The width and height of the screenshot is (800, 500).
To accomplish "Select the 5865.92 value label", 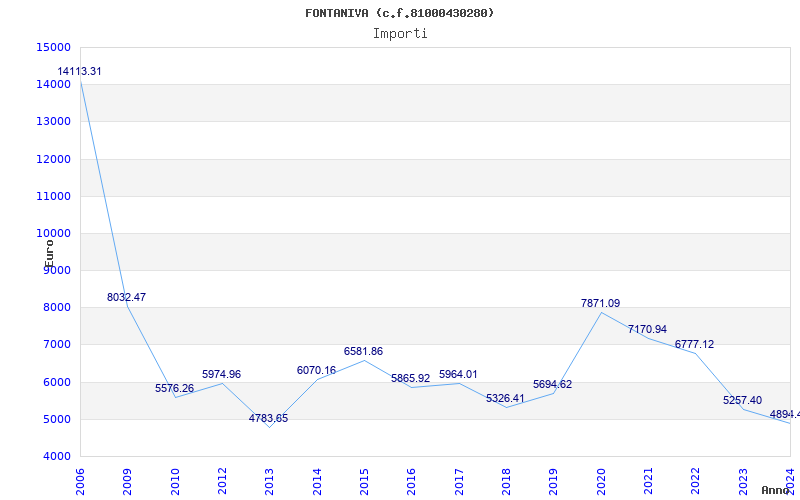I will 411,379.
